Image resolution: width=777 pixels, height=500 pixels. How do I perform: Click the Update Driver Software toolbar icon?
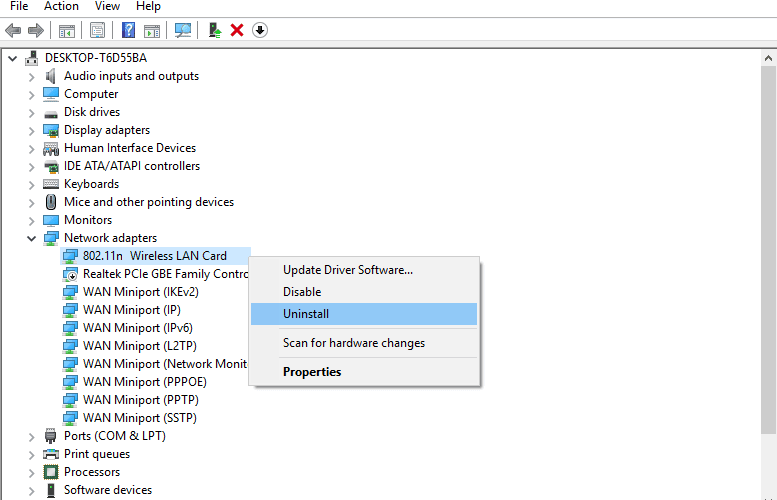215,31
